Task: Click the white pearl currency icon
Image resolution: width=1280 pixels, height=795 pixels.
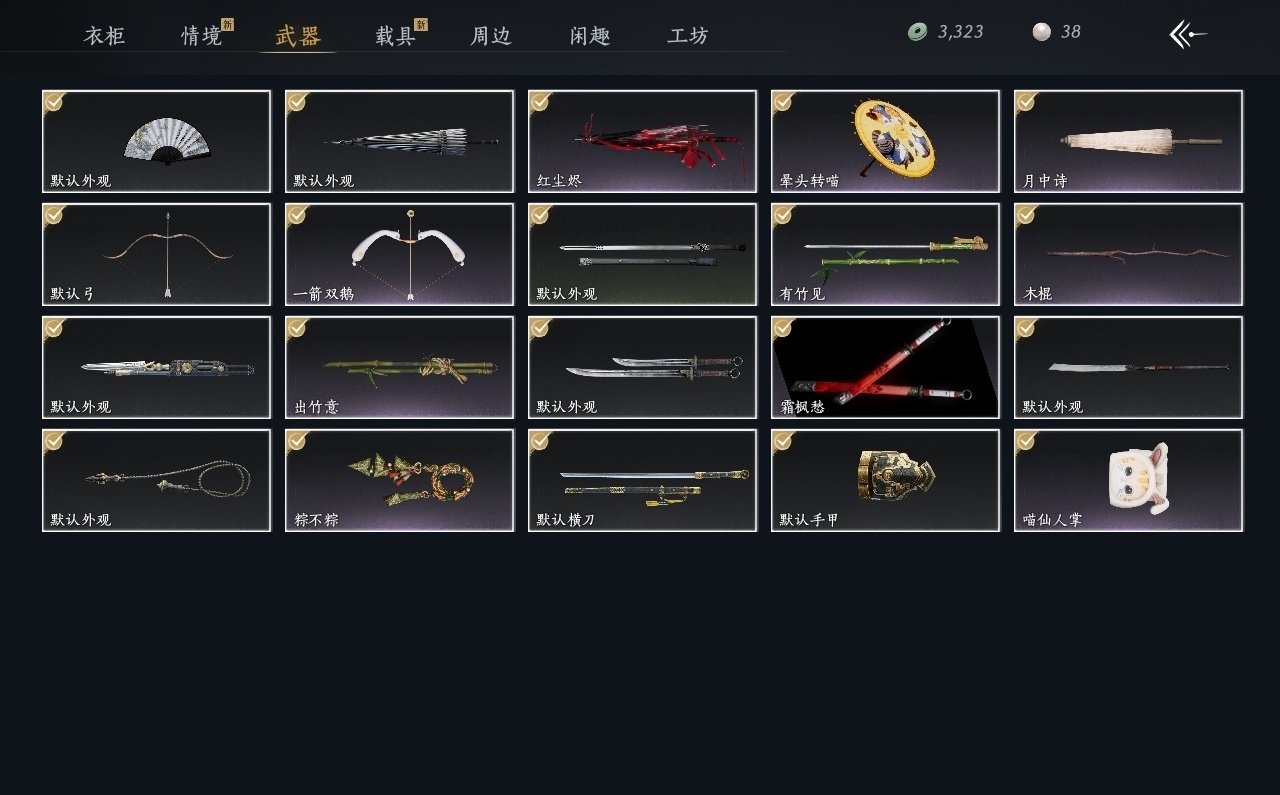Action: pos(1042,32)
